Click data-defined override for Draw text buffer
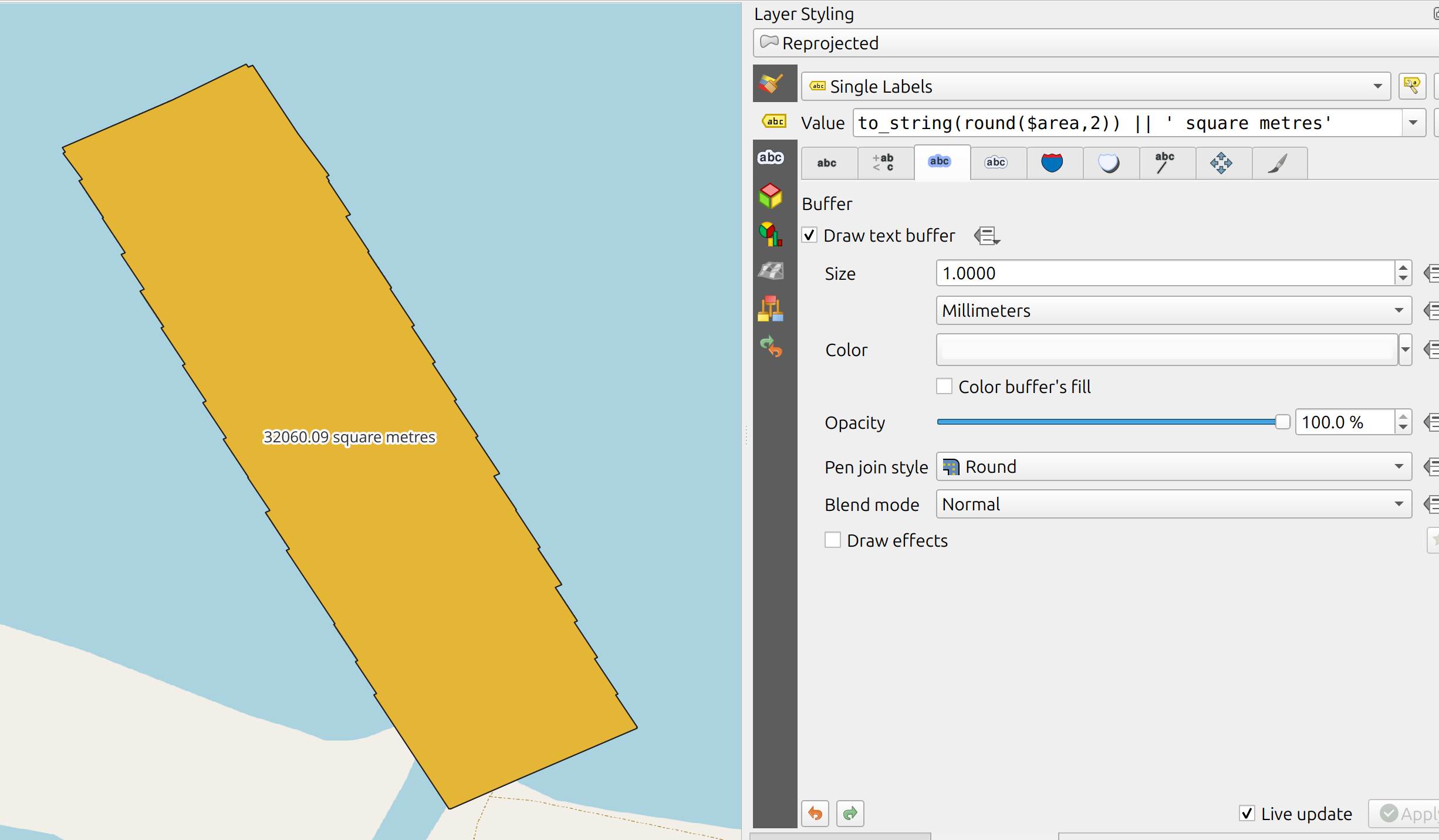Image resolution: width=1439 pixels, height=840 pixels. tap(987, 236)
